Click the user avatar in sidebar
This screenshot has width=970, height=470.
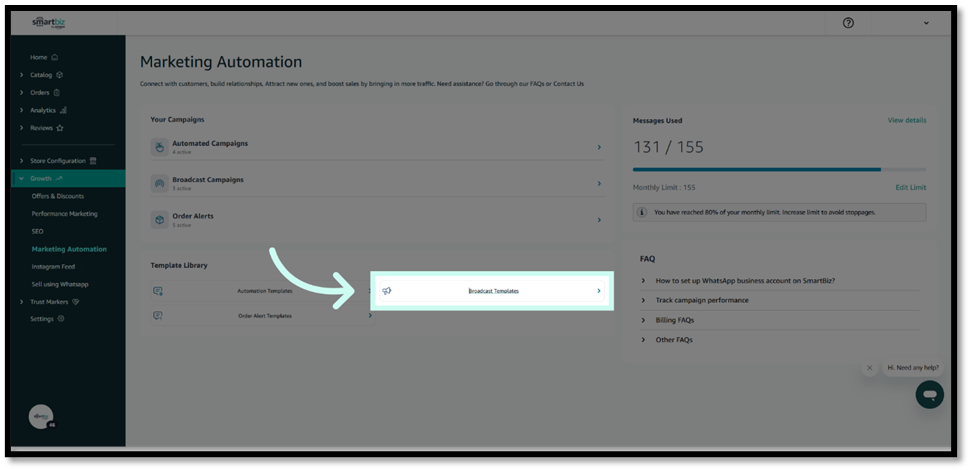[x=41, y=417]
